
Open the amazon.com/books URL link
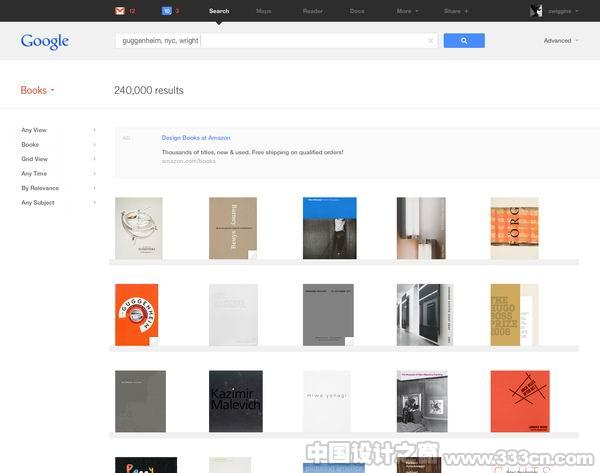click(x=189, y=161)
